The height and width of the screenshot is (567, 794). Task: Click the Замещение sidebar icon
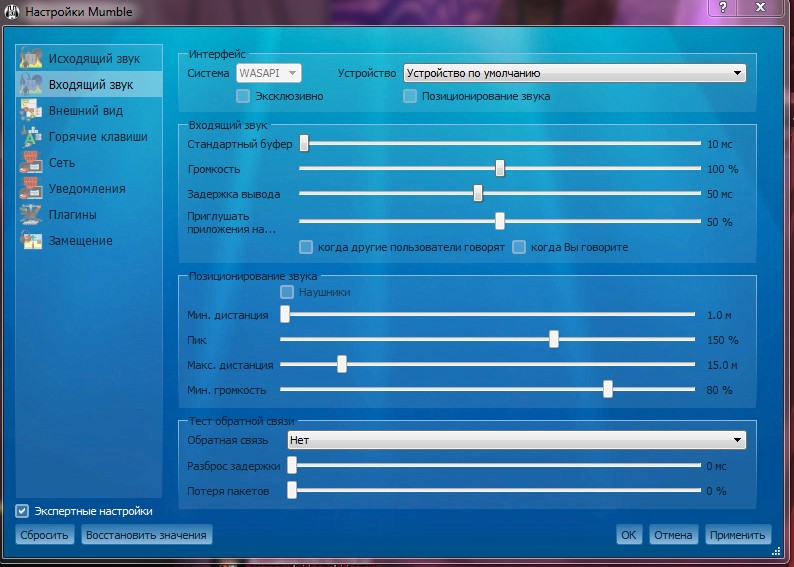click(31, 240)
